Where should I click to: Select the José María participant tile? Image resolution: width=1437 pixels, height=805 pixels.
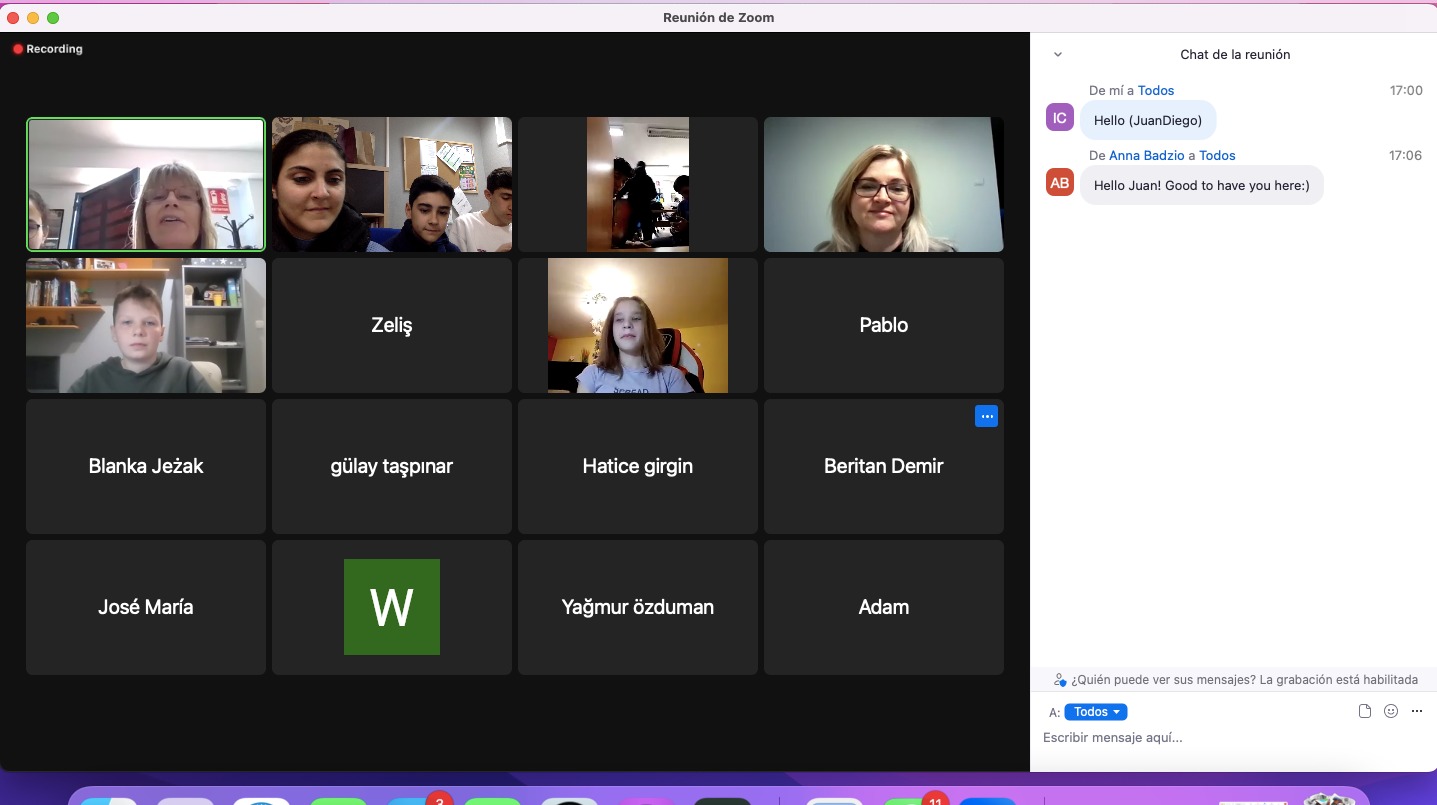146,607
